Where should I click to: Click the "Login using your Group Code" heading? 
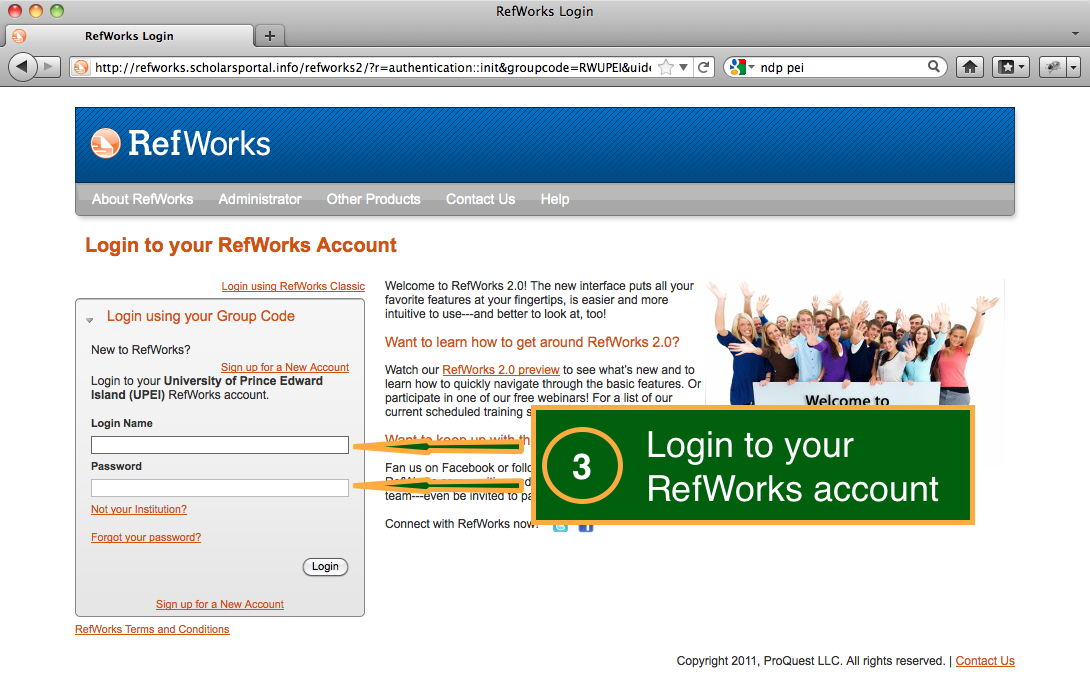click(201, 316)
